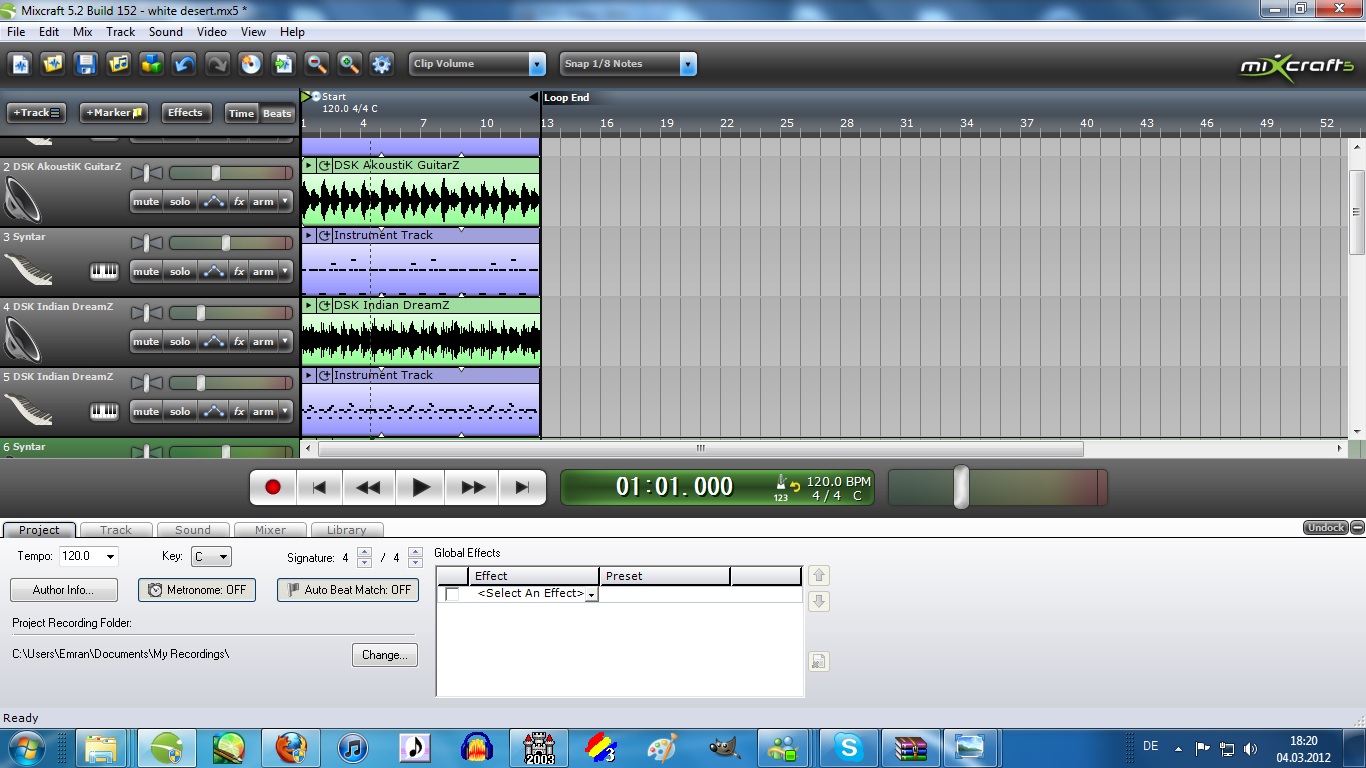Click the +Marker button
1366x768 pixels.
coord(114,113)
